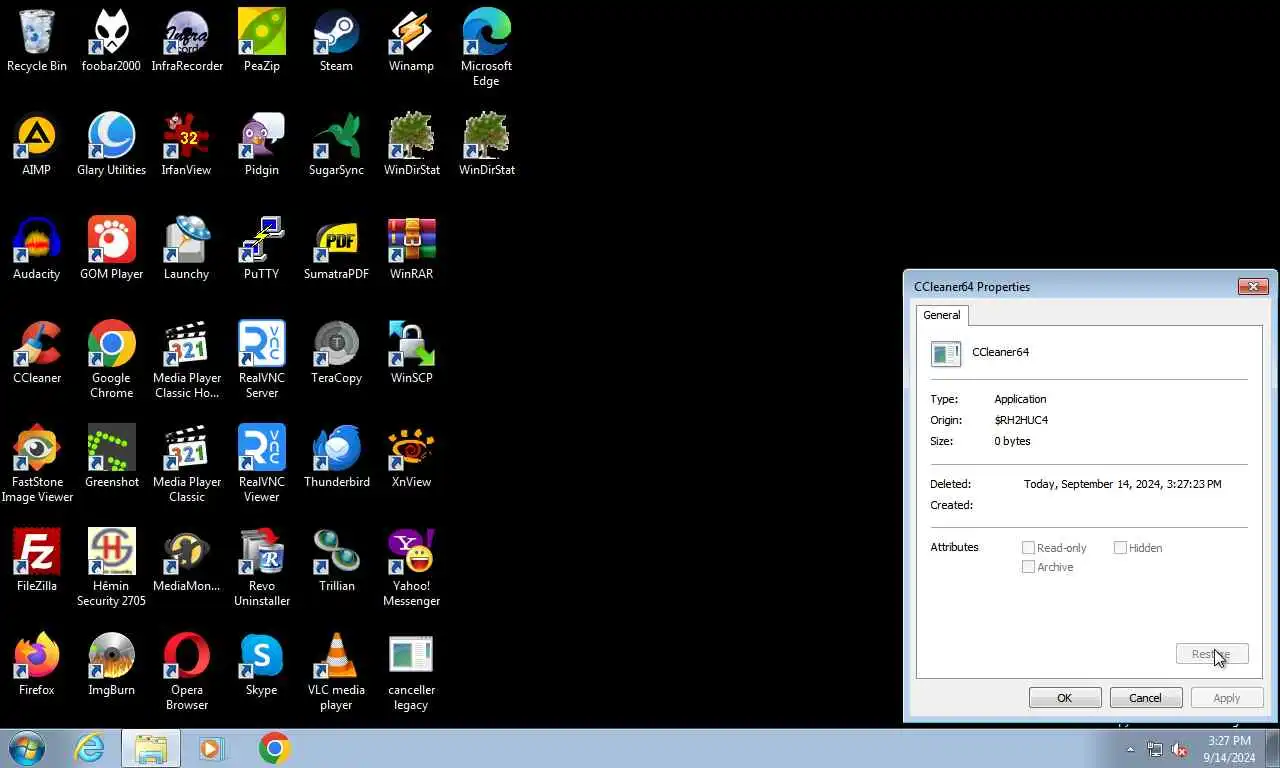Confirm the dialog with OK
This screenshot has width=1280, height=768.
tap(1065, 698)
